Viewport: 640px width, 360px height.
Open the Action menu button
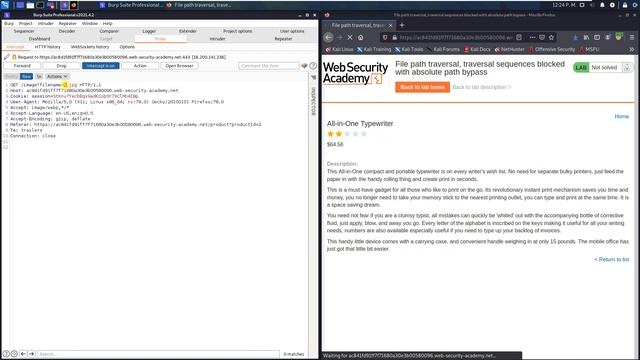pos(140,66)
